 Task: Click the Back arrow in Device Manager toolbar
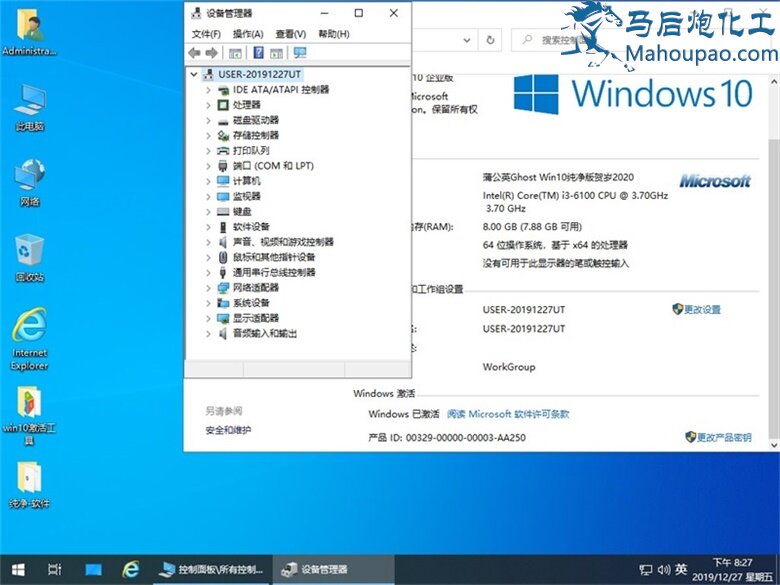(194, 53)
